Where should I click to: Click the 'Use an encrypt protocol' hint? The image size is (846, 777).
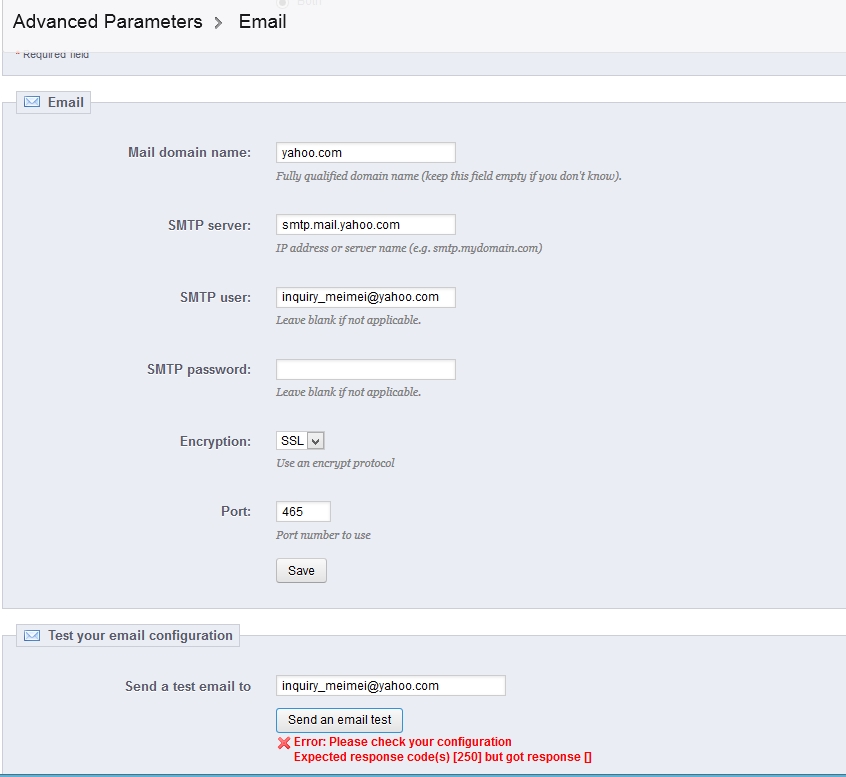pos(335,463)
